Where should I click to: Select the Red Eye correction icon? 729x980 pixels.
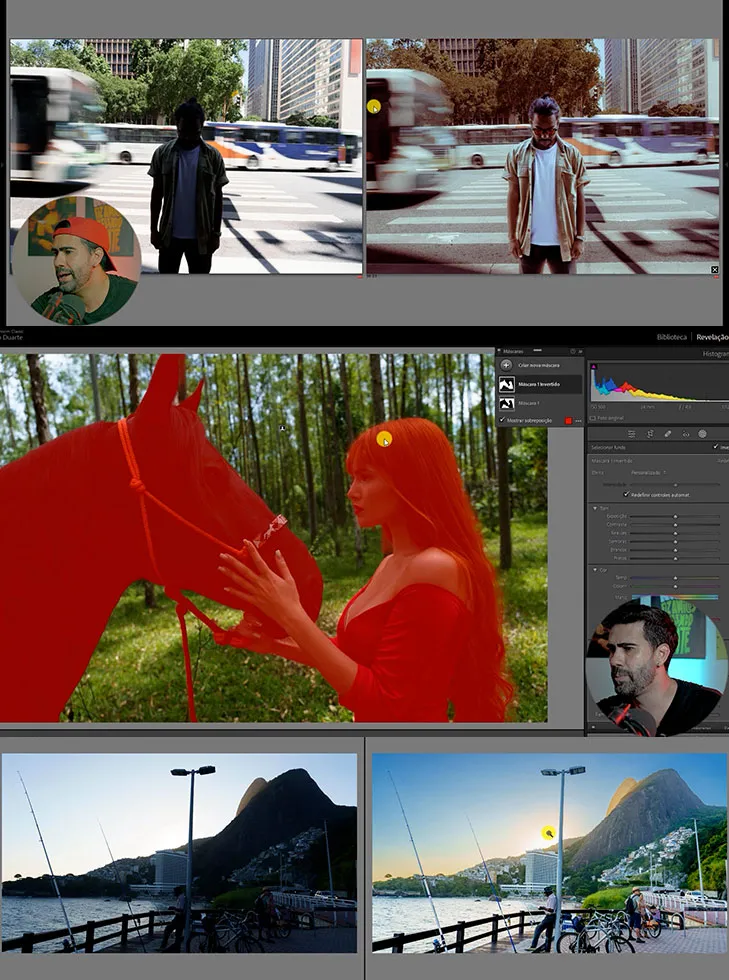pyautogui.click(x=685, y=434)
